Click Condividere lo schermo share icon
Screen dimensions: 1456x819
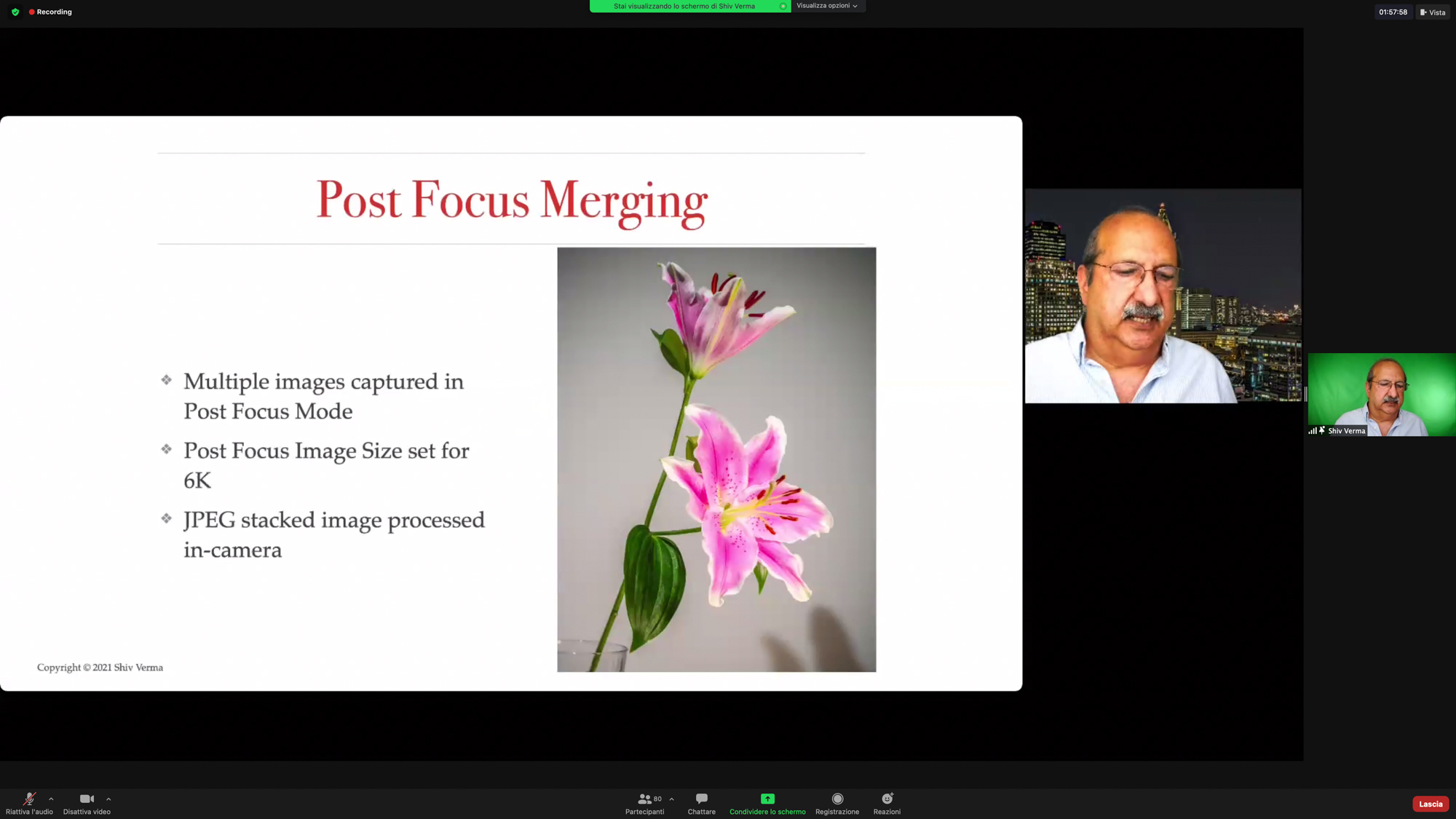tap(767, 799)
